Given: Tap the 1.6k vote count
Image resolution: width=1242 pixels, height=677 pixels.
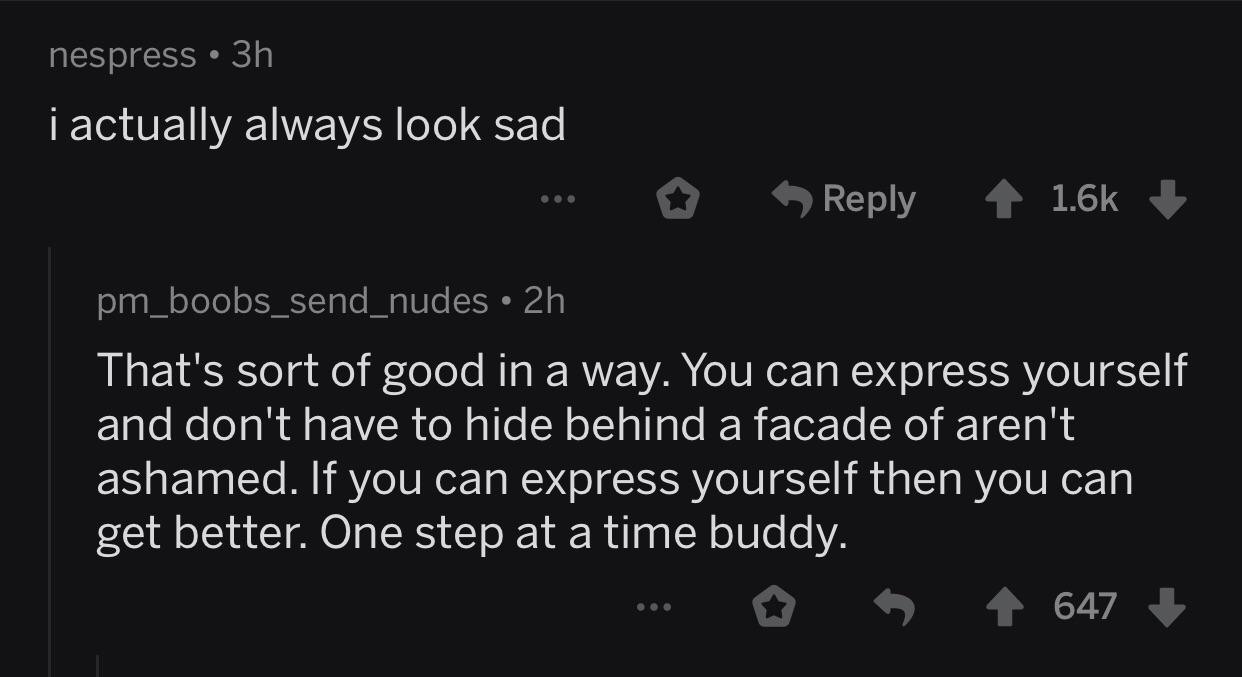Looking at the screenshot, I should coord(1086,199).
